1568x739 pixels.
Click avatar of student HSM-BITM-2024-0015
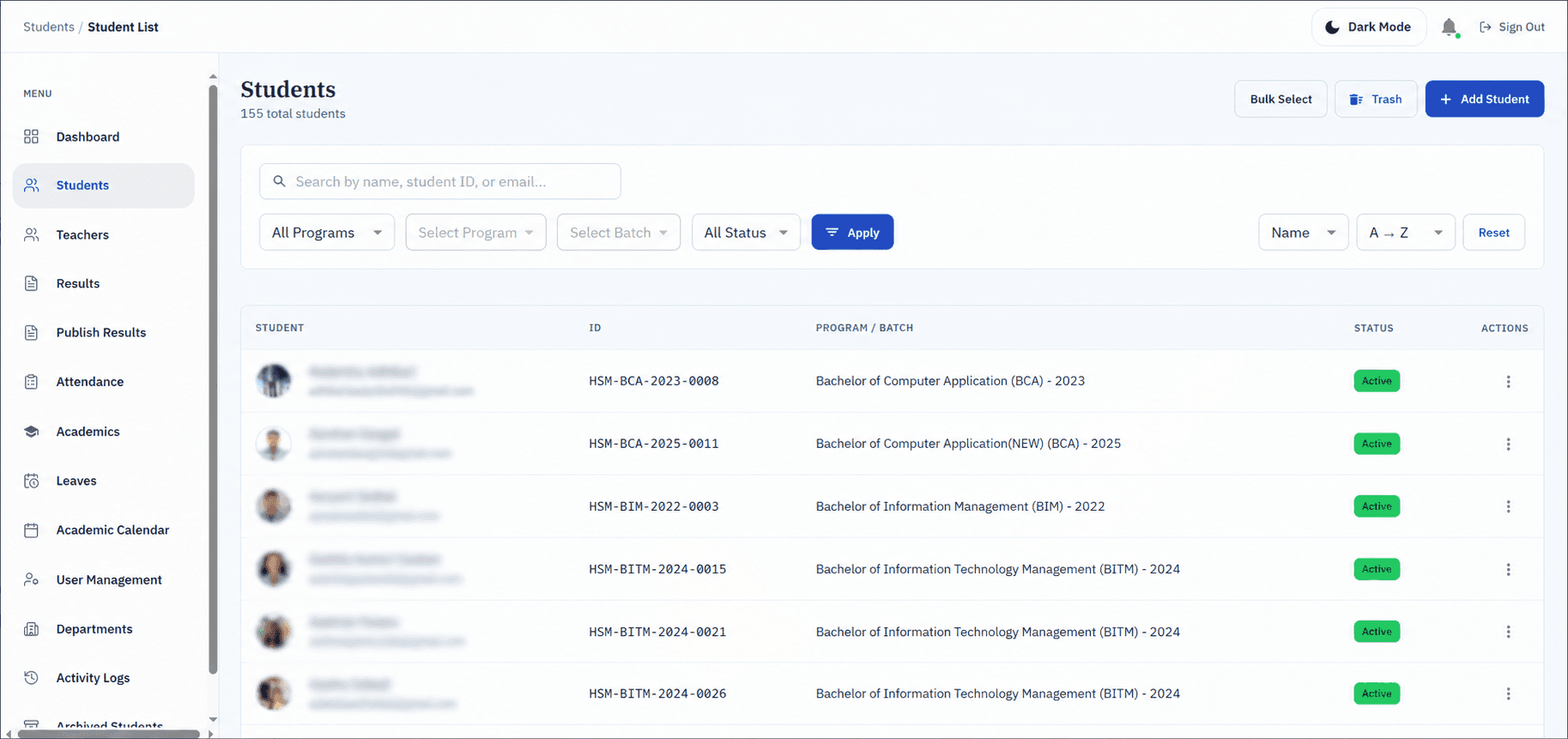click(x=274, y=569)
